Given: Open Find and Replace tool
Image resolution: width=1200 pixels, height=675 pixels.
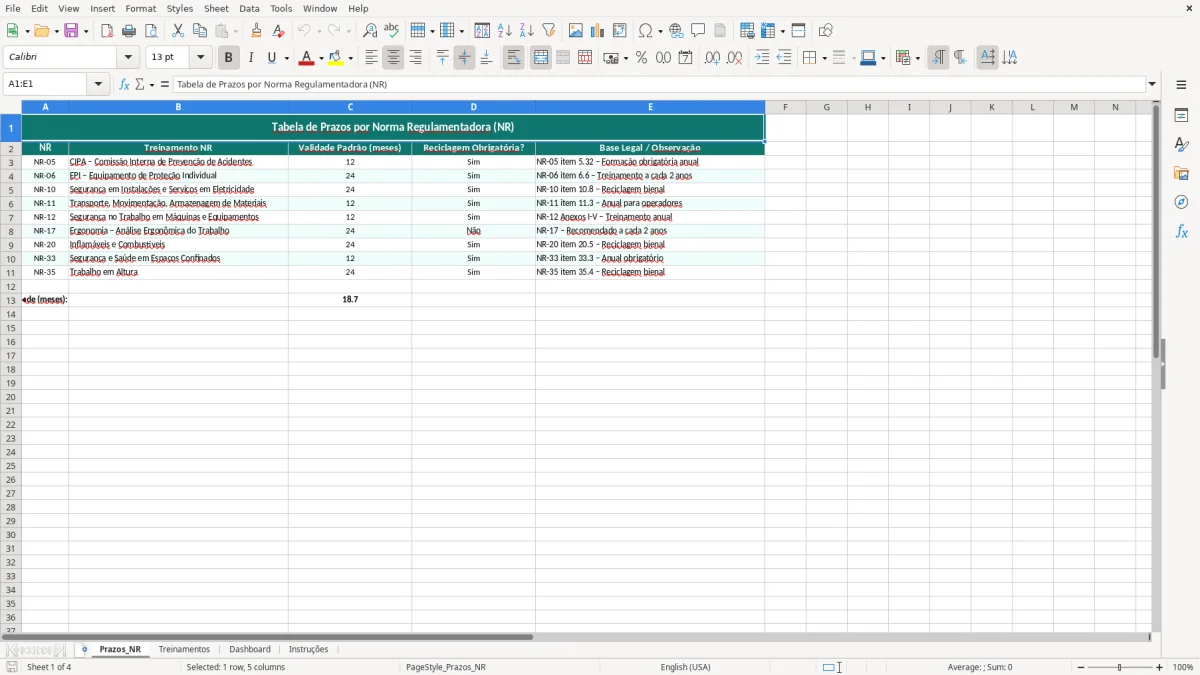Looking at the screenshot, I should [x=370, y=31].
